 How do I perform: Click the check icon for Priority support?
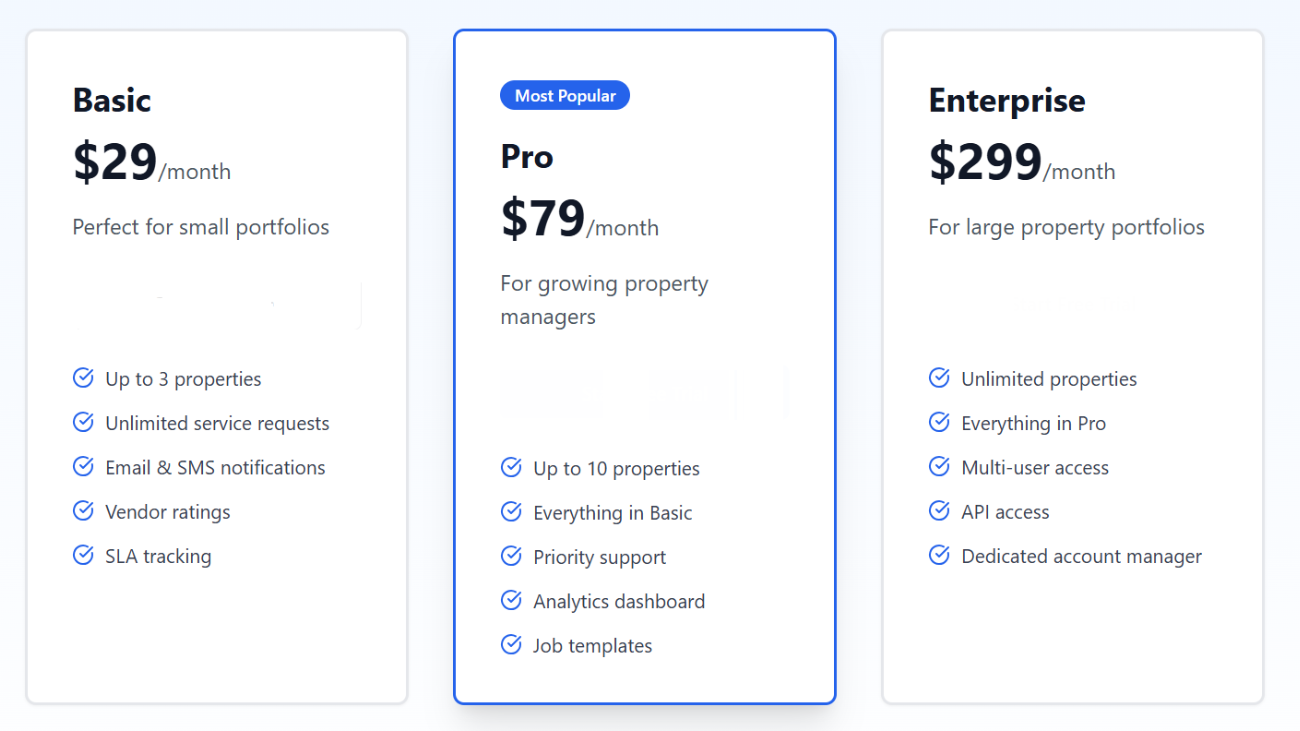coord(511,556)
